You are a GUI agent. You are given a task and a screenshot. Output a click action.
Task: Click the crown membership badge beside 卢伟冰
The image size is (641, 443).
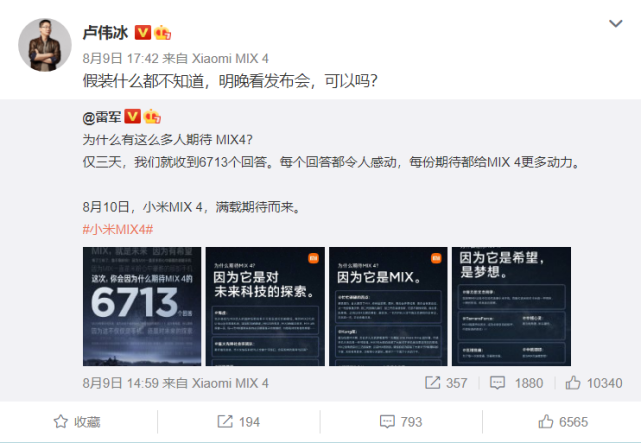tap(162, 33)
